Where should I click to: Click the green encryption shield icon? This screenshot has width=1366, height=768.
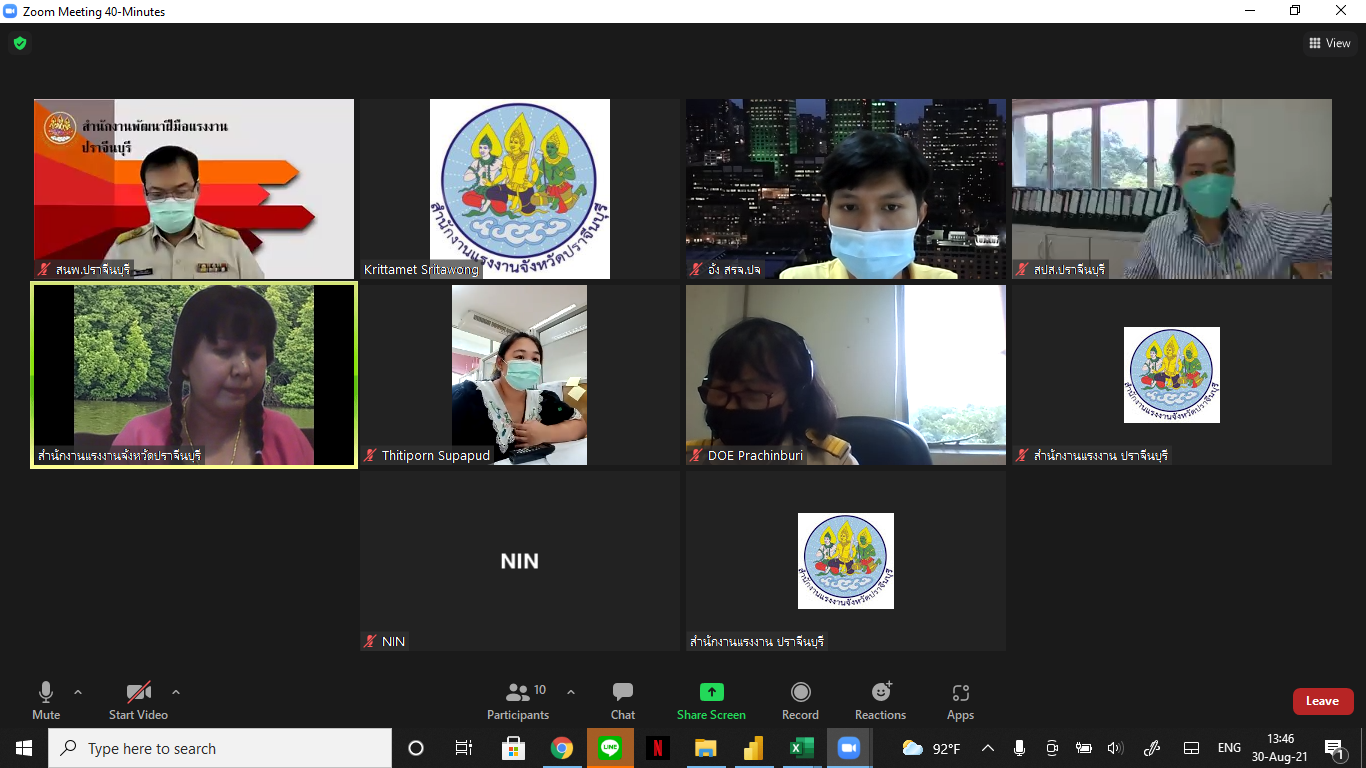[20, 43]
